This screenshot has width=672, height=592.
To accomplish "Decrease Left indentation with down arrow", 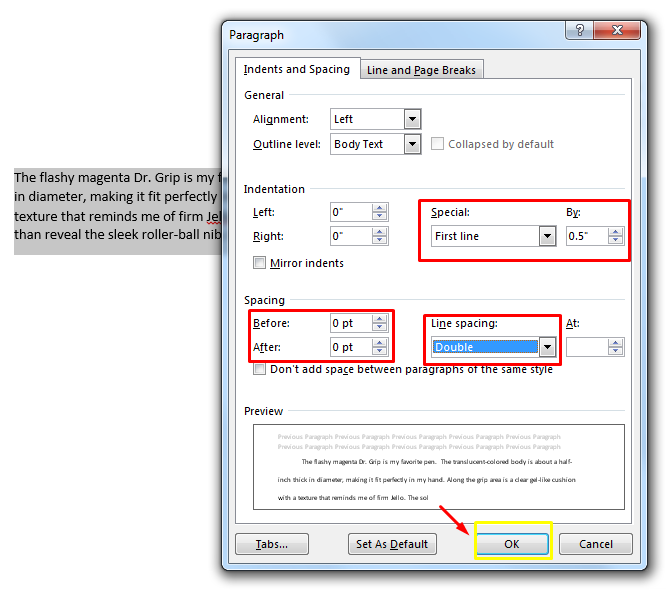I will click(x=379, y=216).
